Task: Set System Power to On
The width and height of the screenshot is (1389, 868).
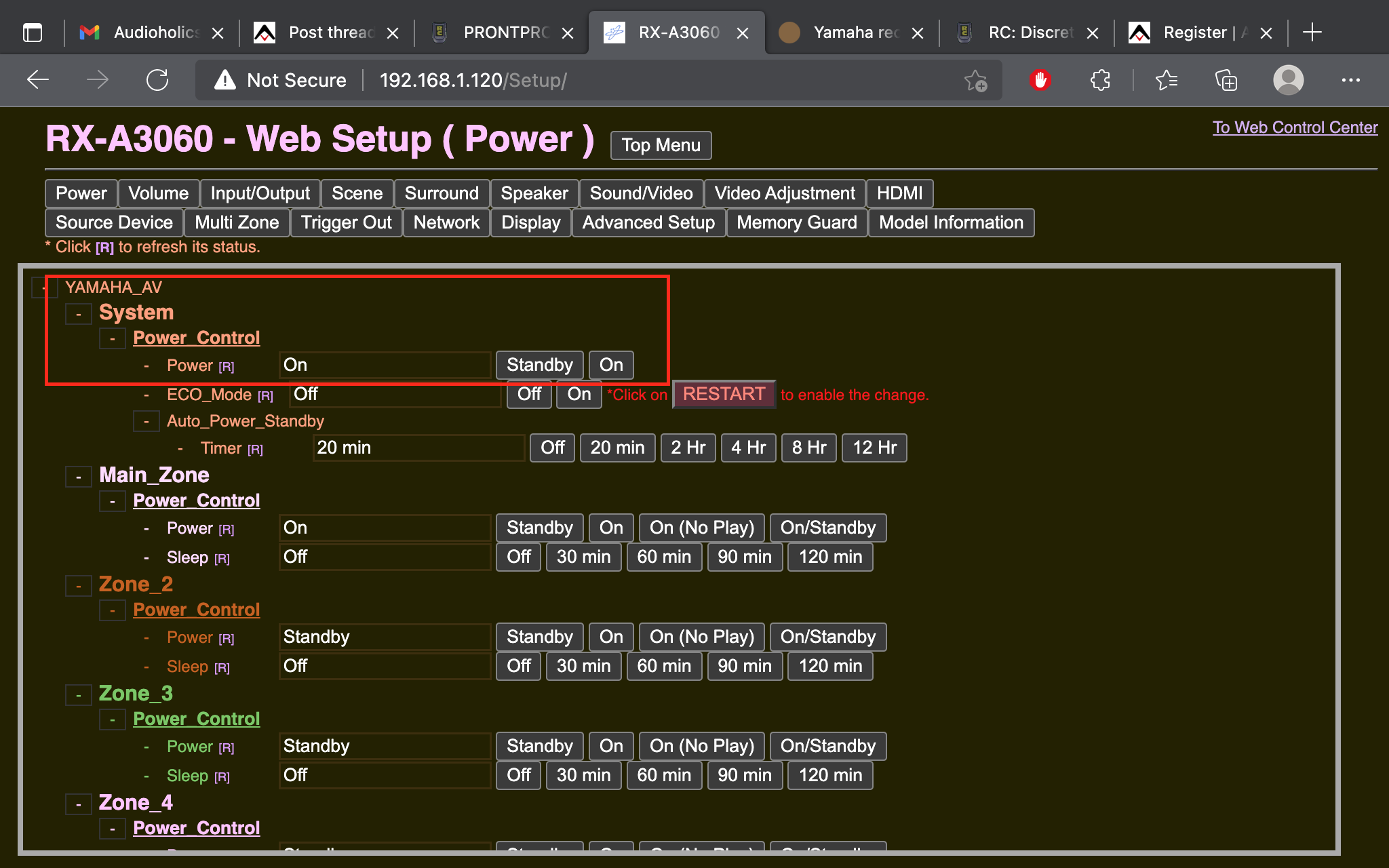Action: (611, 365)
